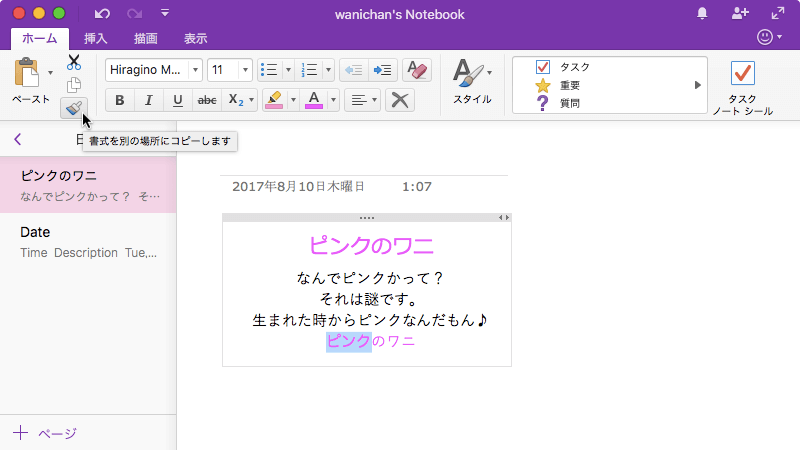The image size is (800, 450).
Task: Apply numbered list
Action: tap(309, 70)
